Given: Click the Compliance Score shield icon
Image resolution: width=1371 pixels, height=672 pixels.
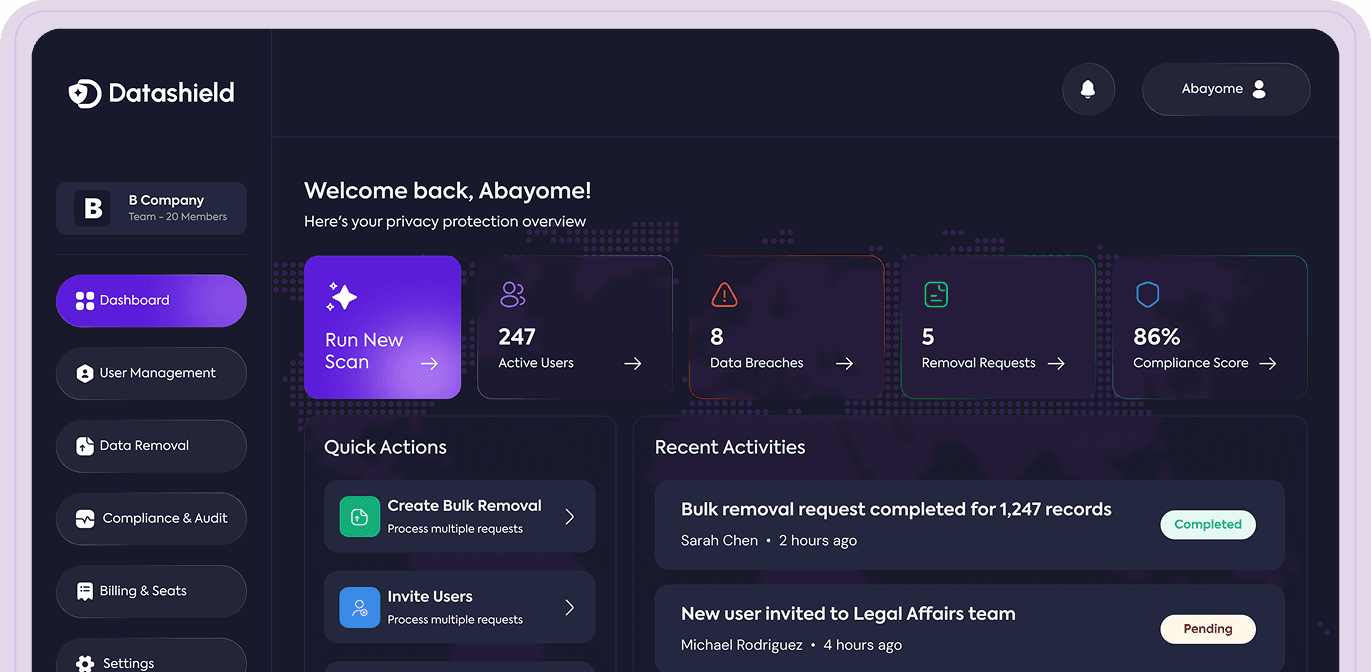Looking at the screenshot, I should [x=1147, y=294].
